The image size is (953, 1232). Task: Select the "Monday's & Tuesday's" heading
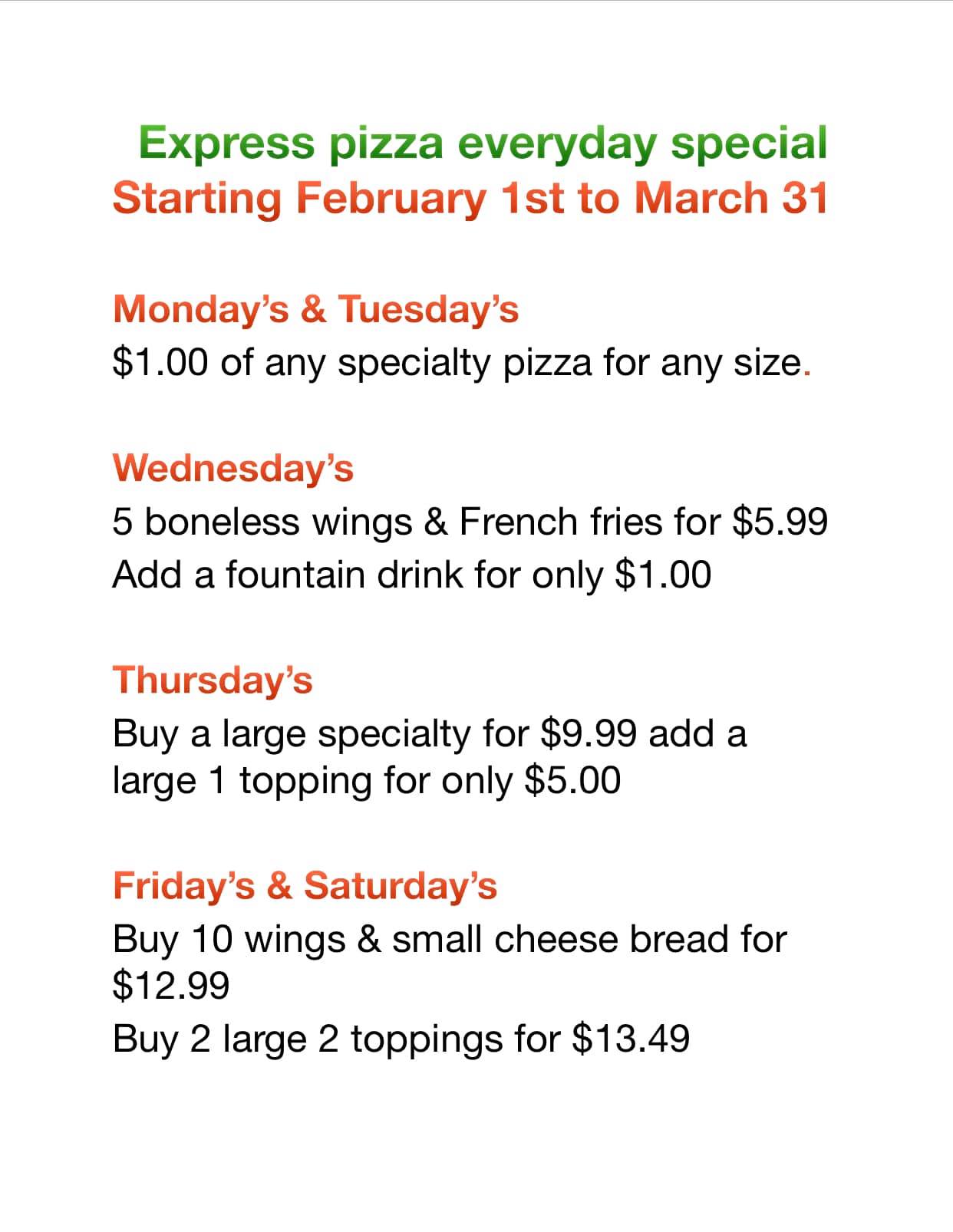315,309
